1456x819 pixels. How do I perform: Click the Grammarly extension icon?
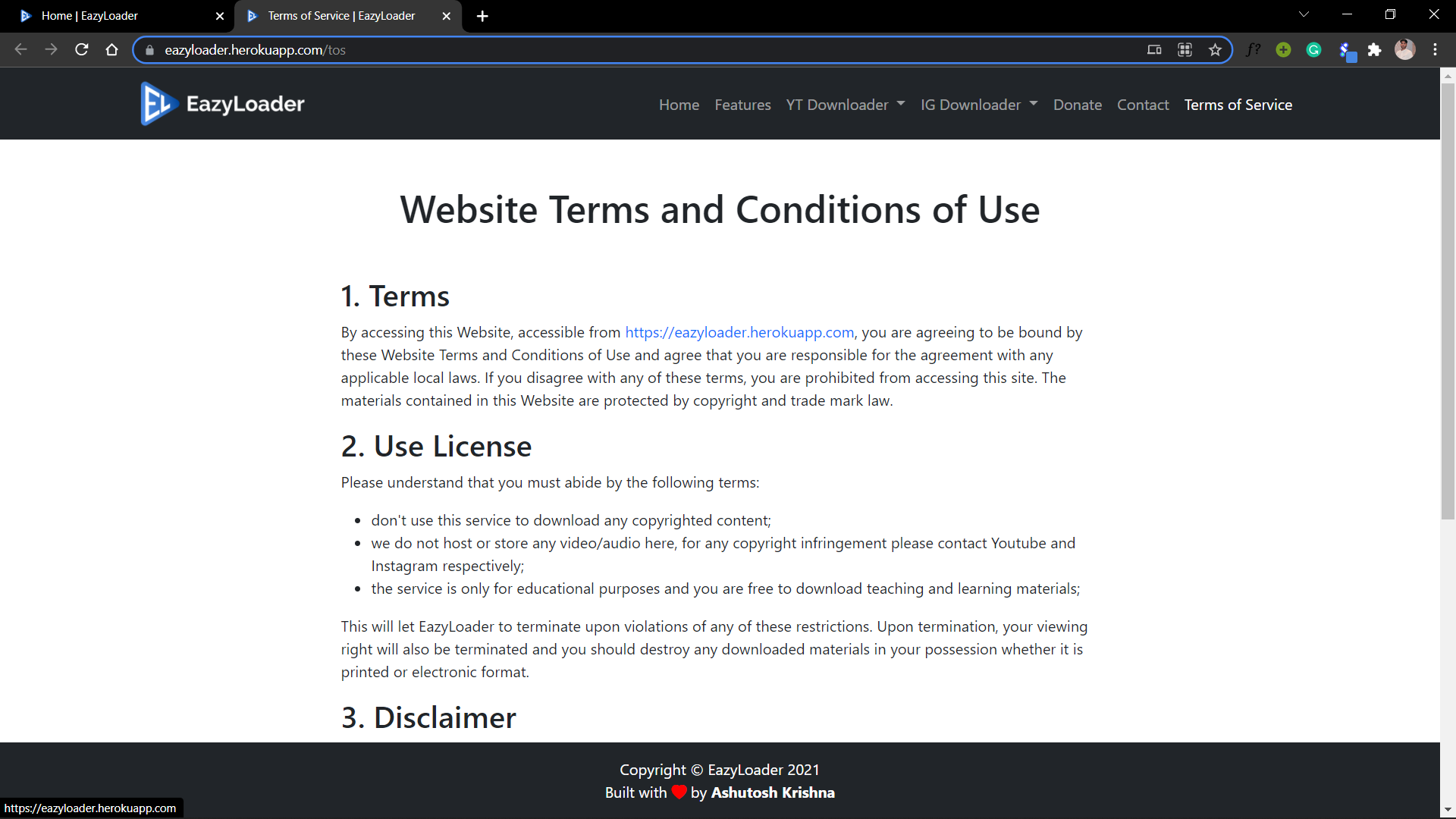1313,49
